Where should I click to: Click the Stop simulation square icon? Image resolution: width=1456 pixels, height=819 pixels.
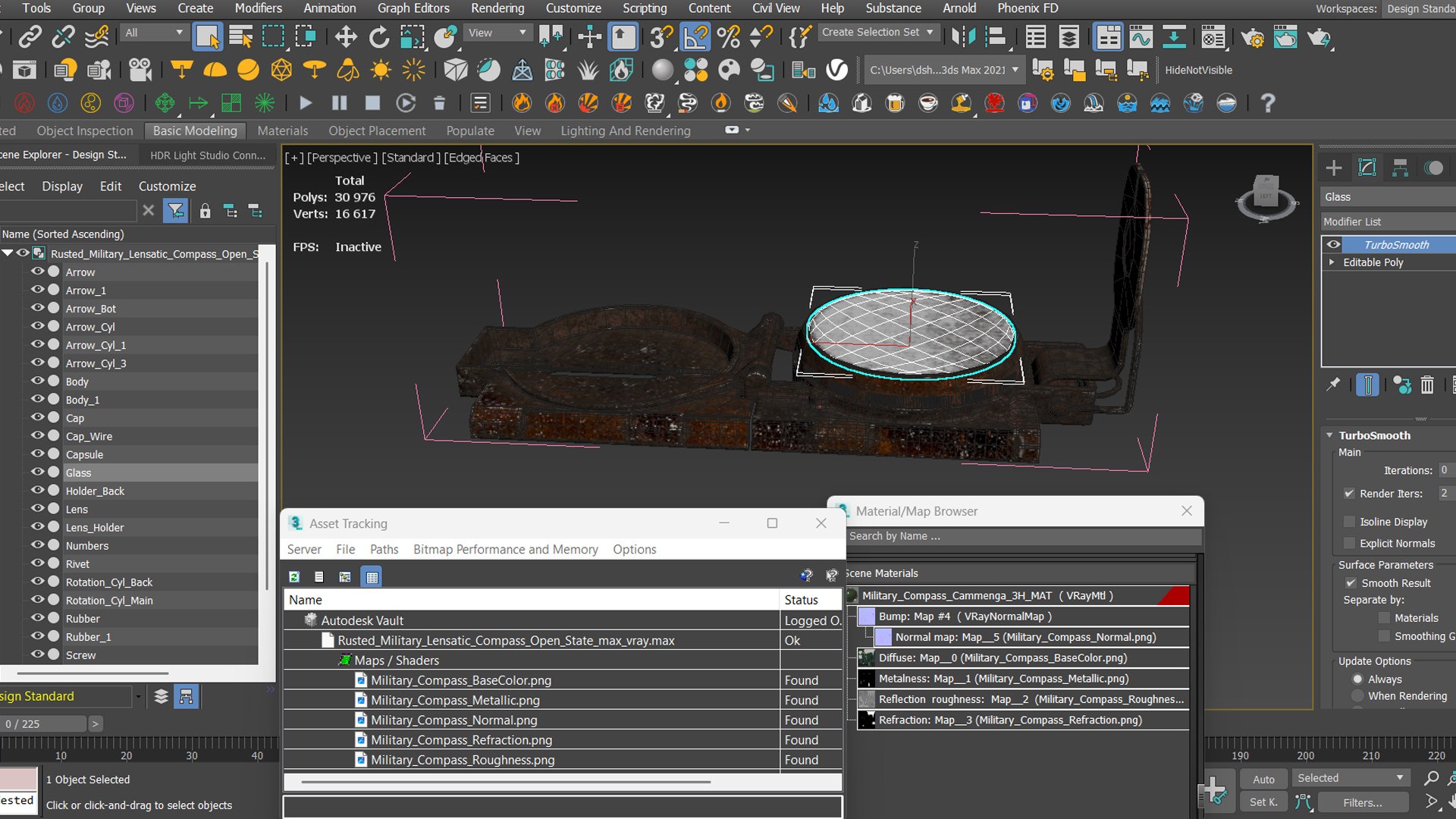[x=372, y=102]
